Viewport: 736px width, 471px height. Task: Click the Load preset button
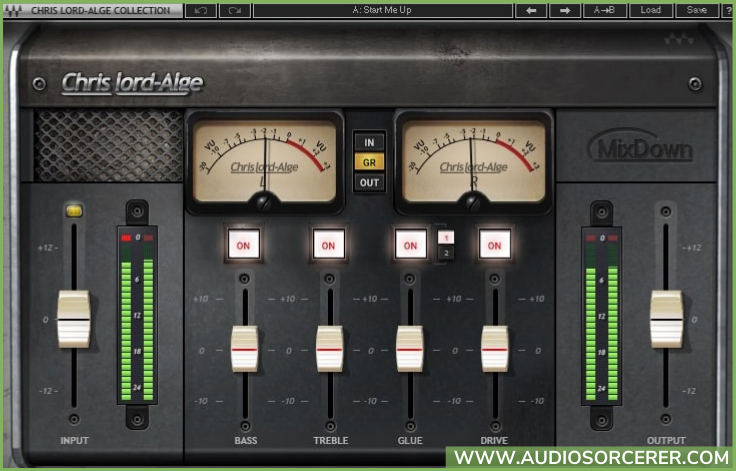coord(650,10)
